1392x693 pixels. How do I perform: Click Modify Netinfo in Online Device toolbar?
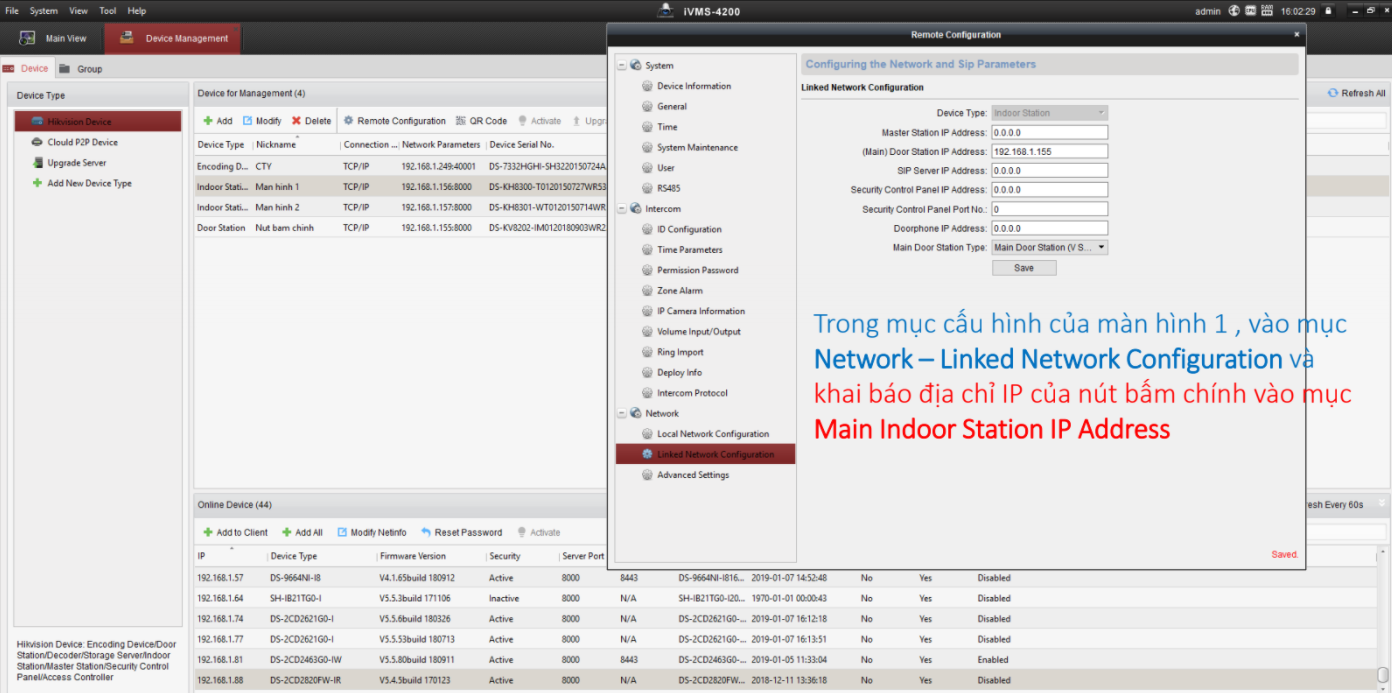click(x=342, y=533)
